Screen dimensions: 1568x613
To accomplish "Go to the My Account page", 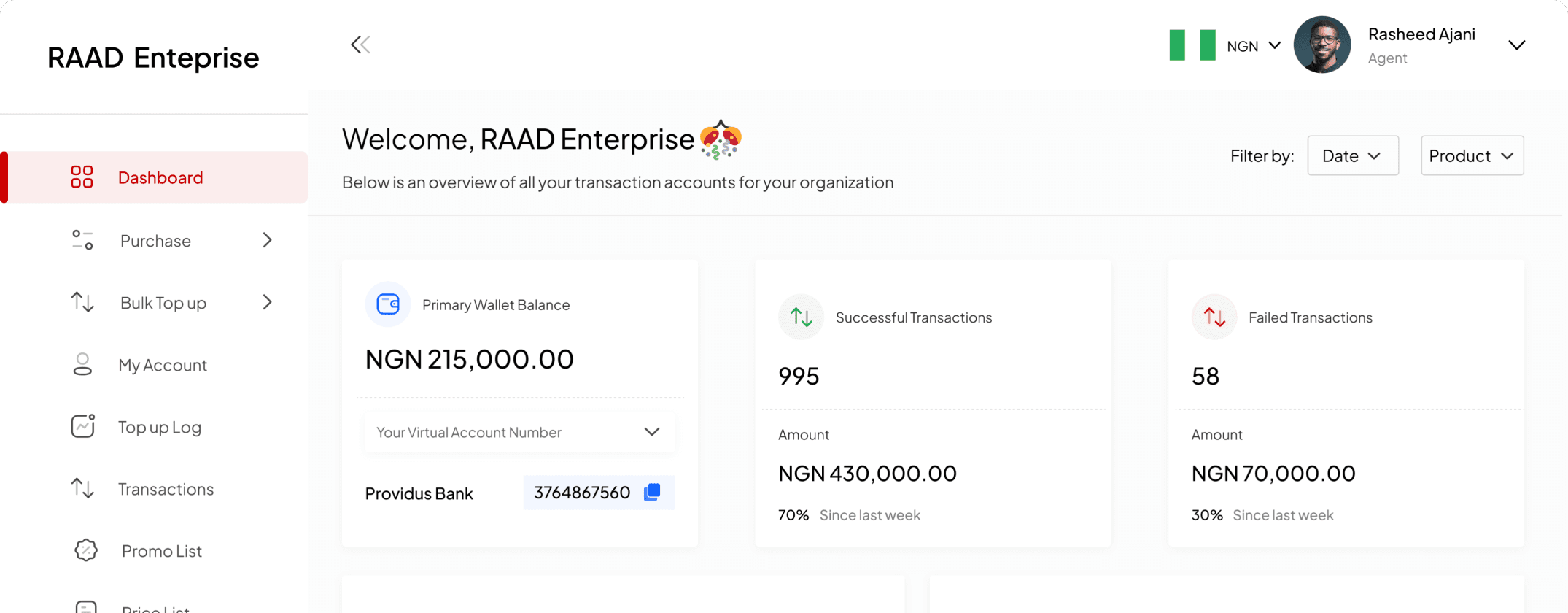I will pyautogui.click(x=163, y=365).
